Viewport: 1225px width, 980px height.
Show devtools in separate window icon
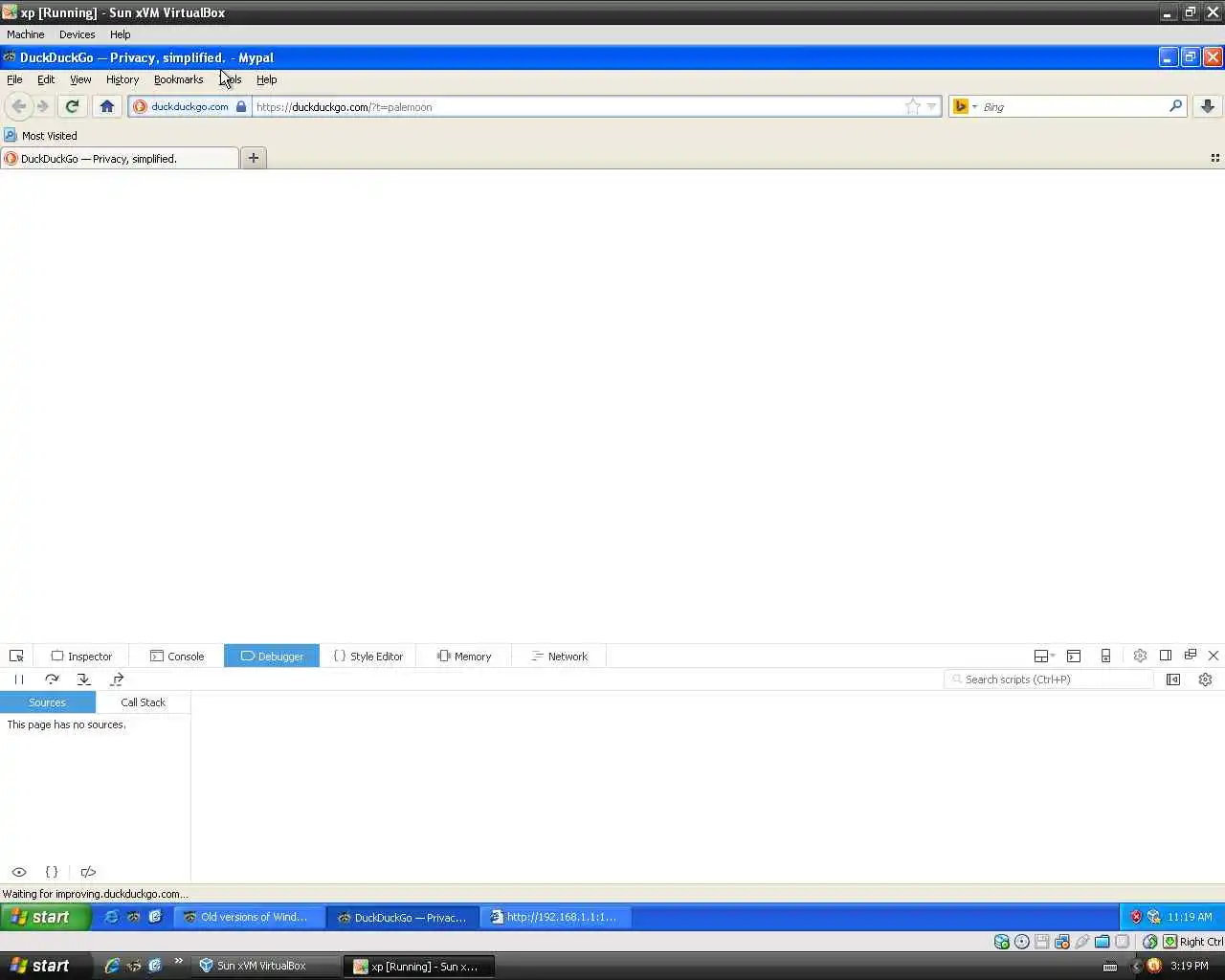tap(1191, 656)
